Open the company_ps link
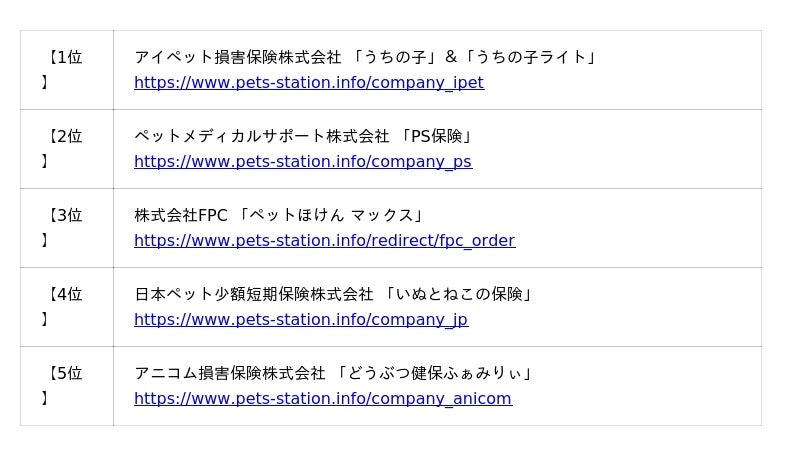The width and height of the screenshot is (800, 456). 302,162
